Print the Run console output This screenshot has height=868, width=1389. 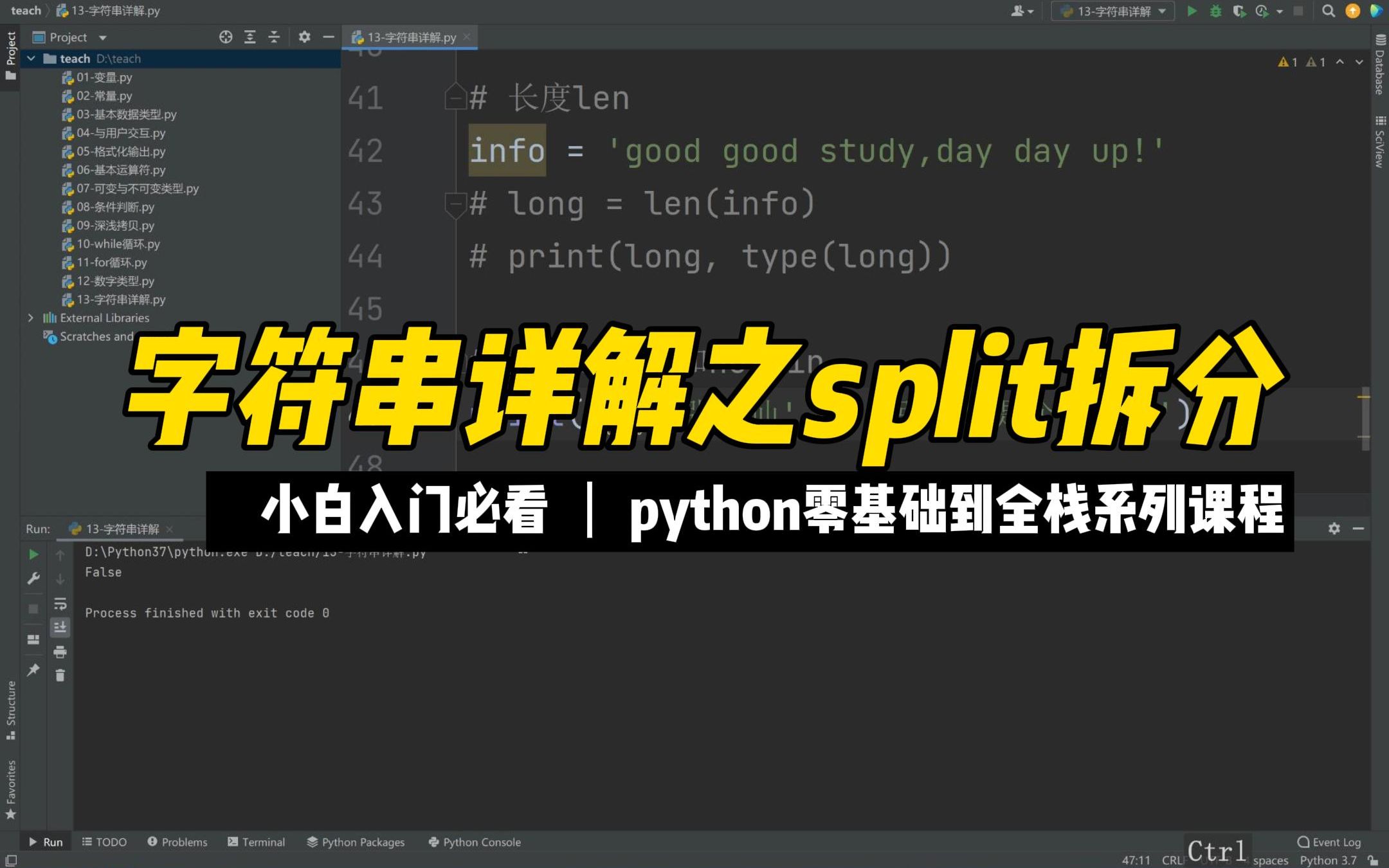[60, 651]
